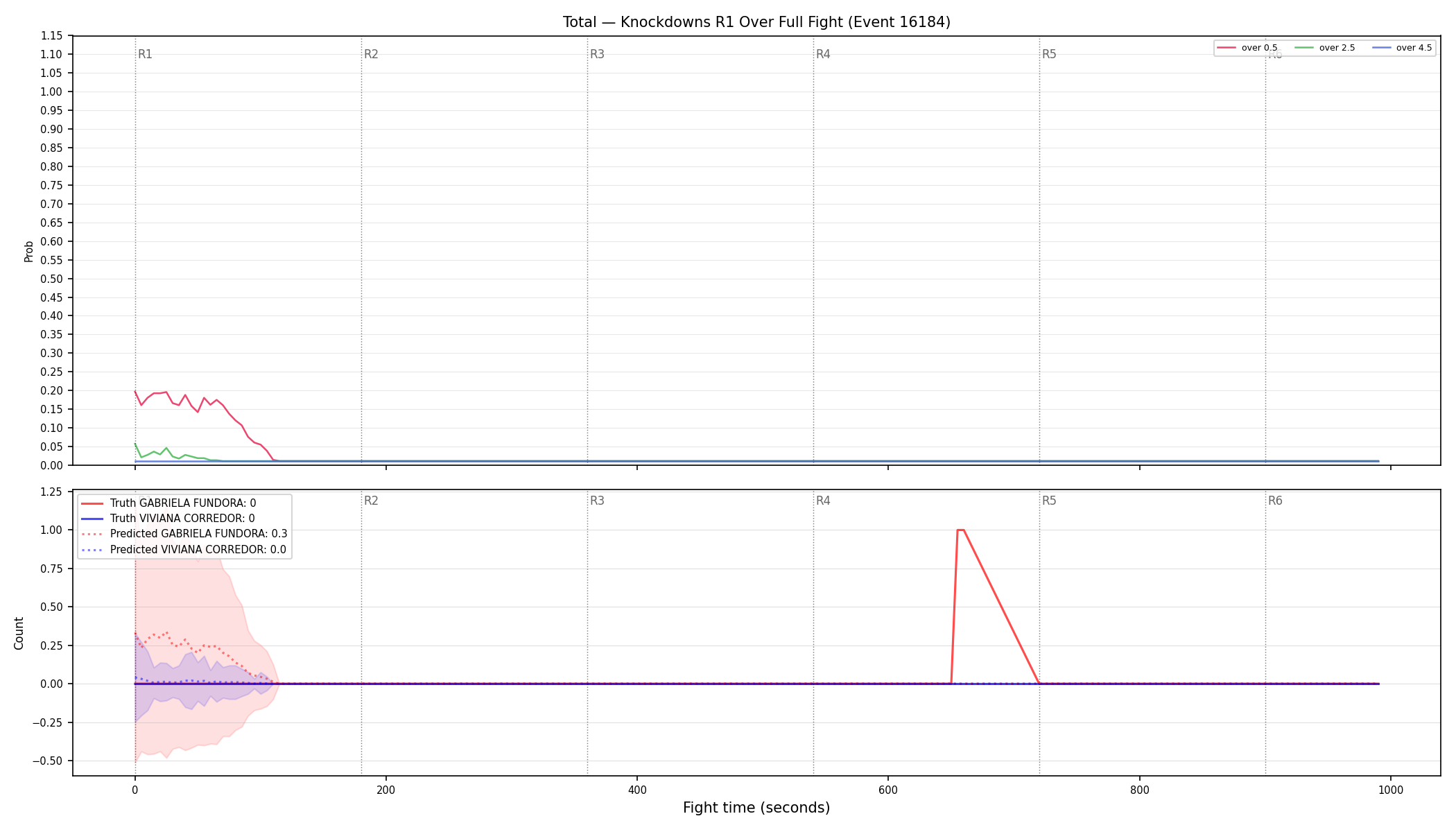This screenshot has height=832, width=1456.
Task: Click 'Predicted GABRIELA FUNDORA: 0.3' legend label
Action: (x=198, y=534)
